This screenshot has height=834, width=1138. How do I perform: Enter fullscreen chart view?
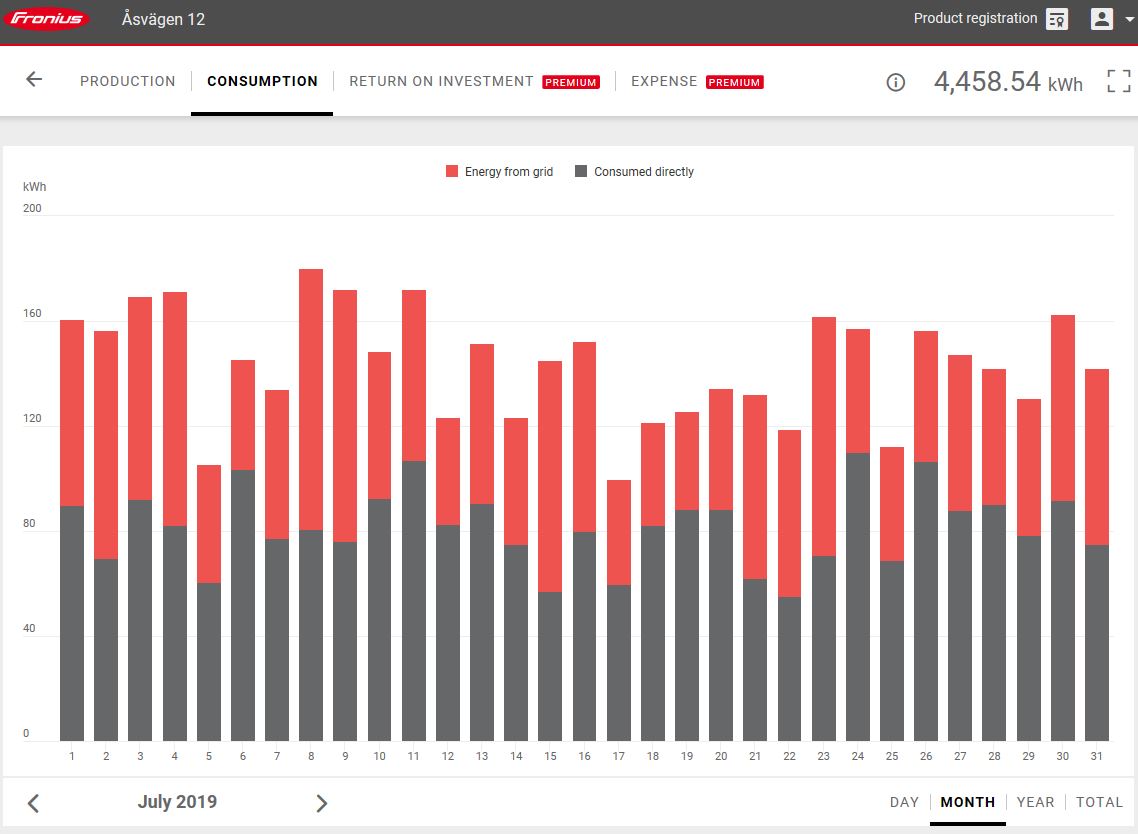pyautogui.click(x=1119, y=81)
